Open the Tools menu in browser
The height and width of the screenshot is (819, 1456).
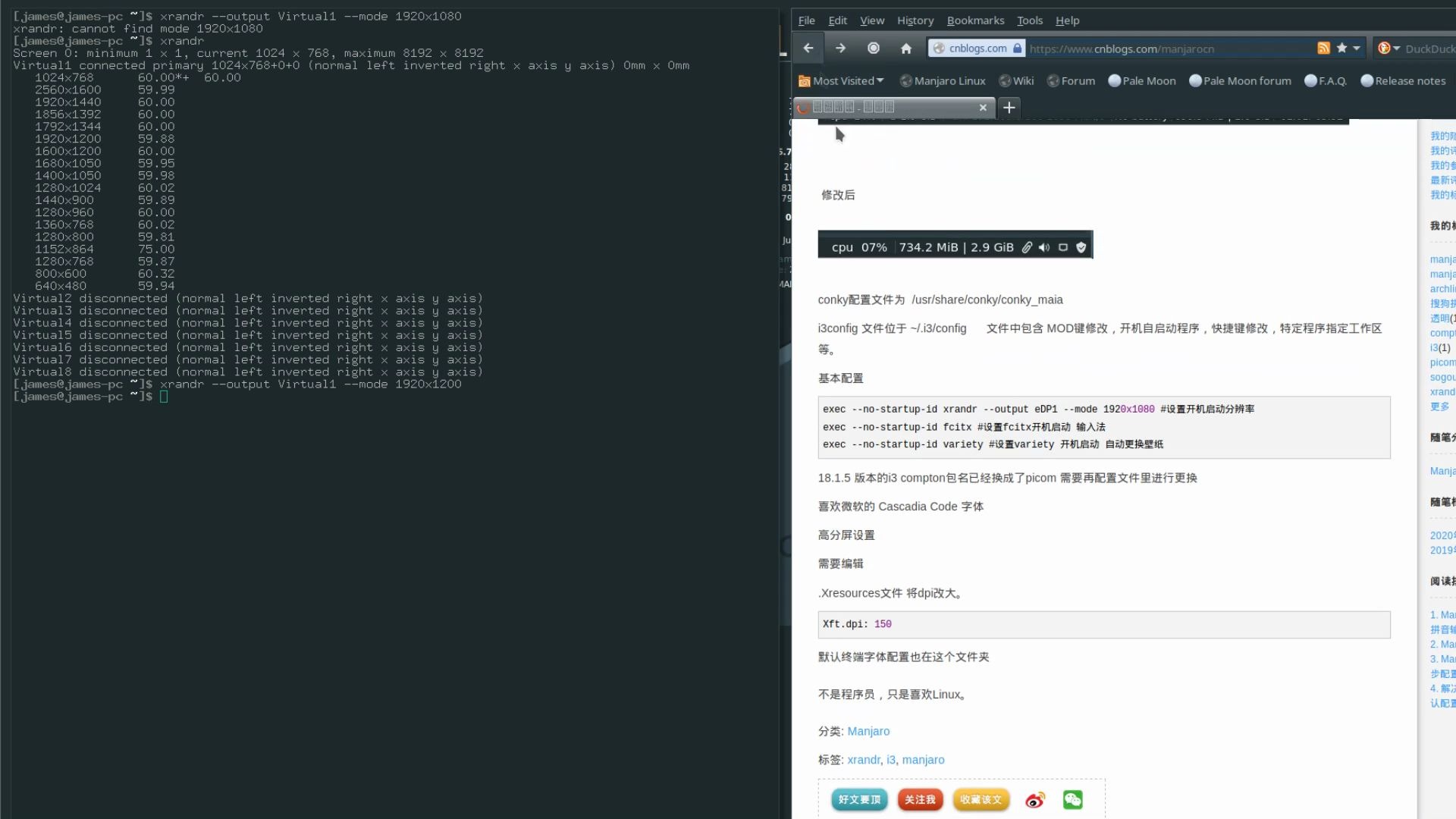click(1029, 19)
